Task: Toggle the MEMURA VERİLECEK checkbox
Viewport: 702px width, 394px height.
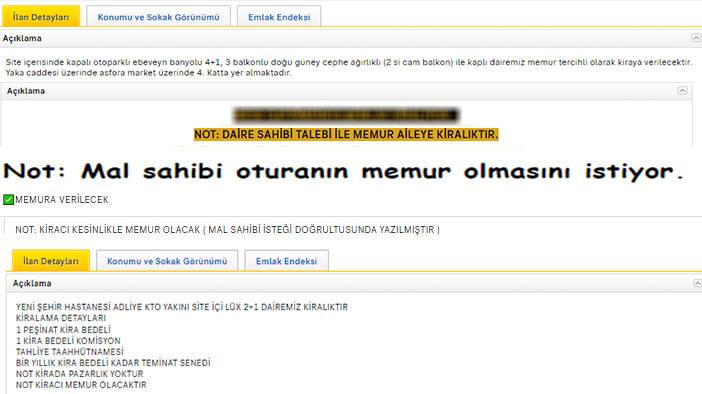Action: point(8,200)
